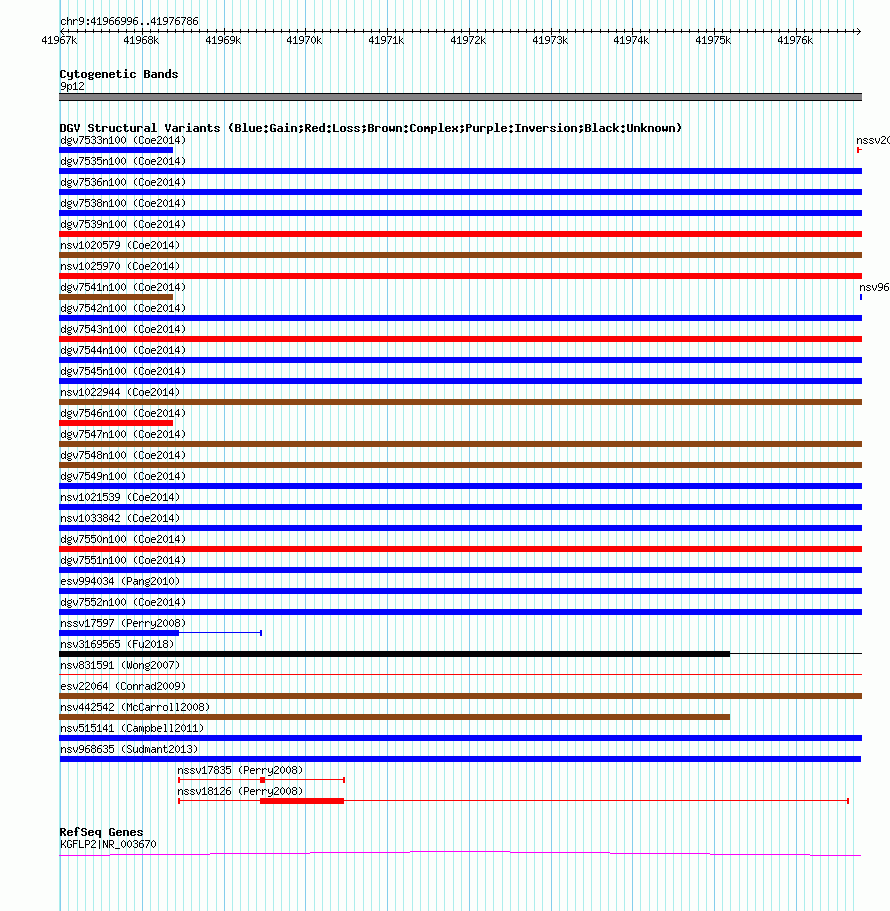
Task: Open variant nsv1033842 (Coe2014)
Action: click(120, 518)
